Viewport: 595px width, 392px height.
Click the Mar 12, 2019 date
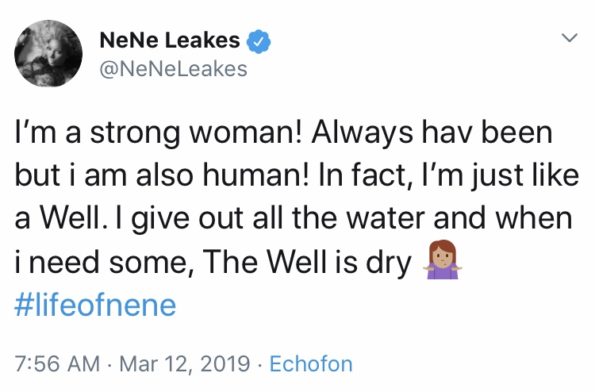185,364
